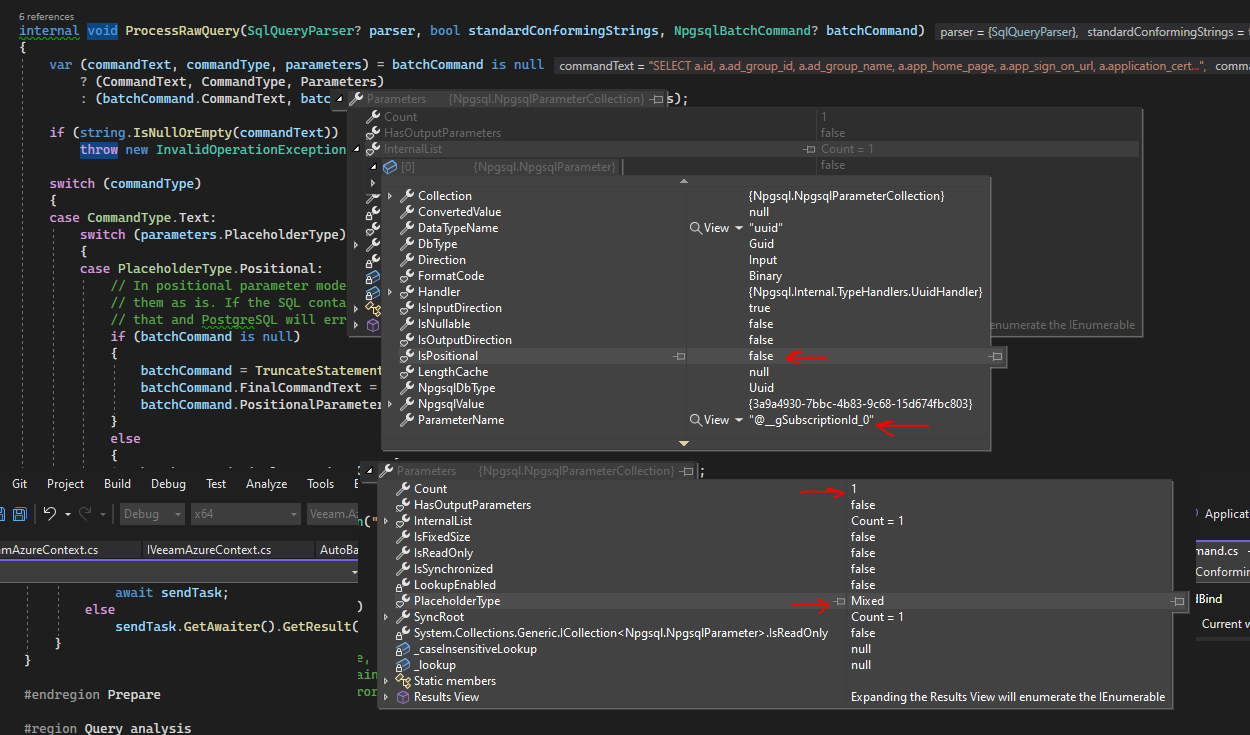Open the Debug menu

point(168,483)
